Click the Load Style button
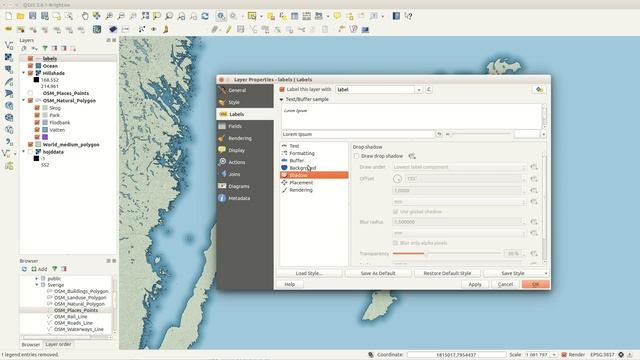 tap(309, 273)
